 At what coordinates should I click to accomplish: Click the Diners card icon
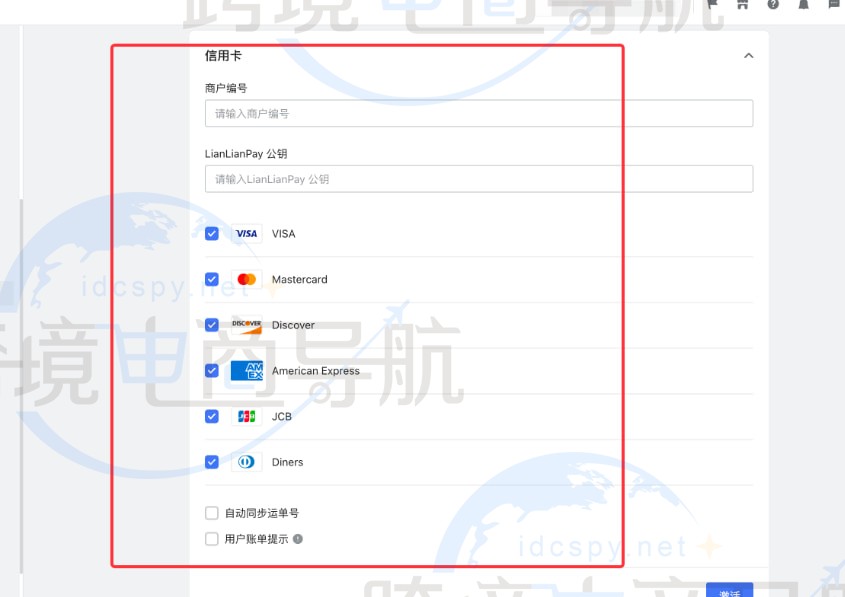coord(246,462)
